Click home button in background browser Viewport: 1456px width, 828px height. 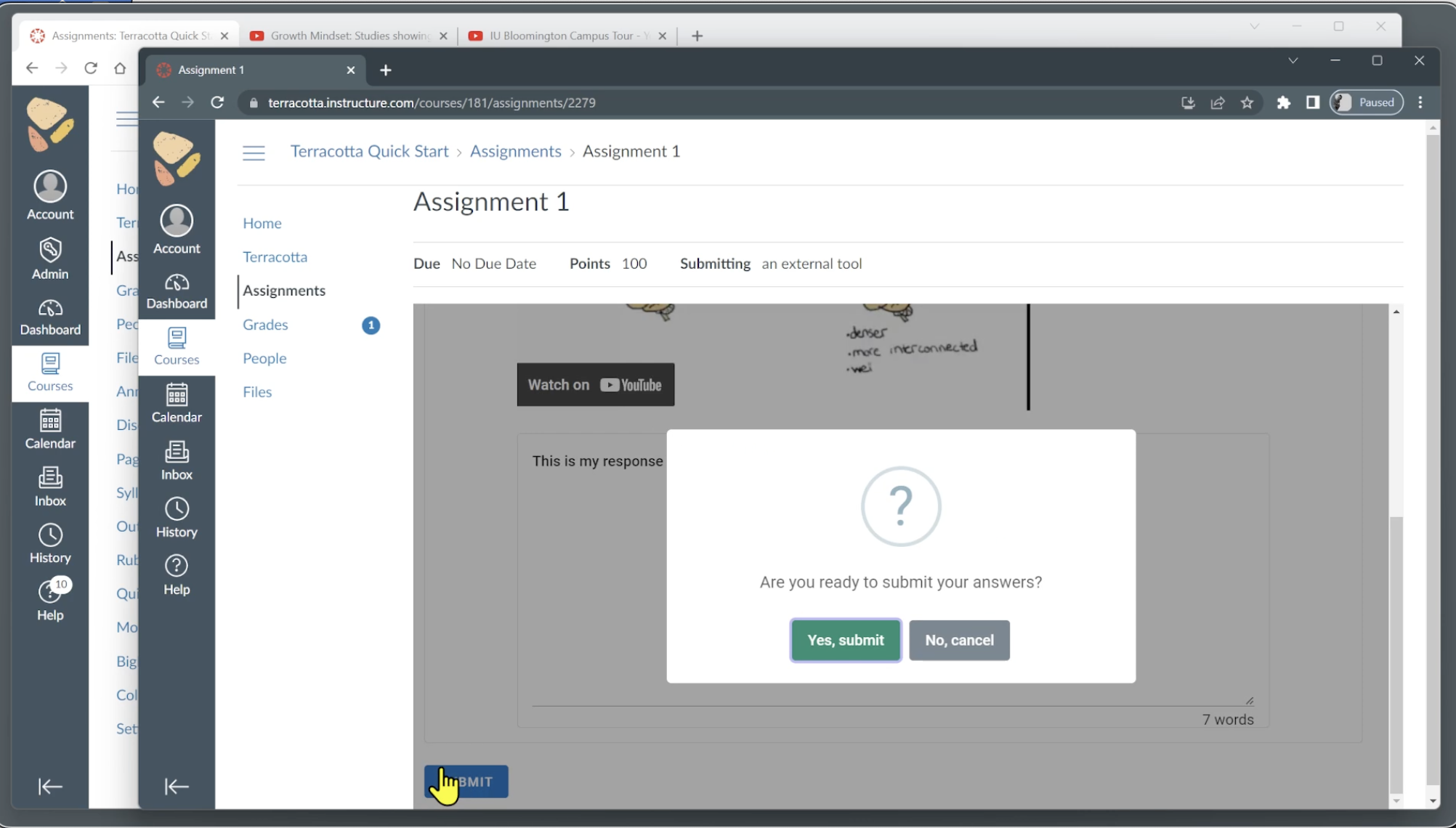(x=120, y=68)
